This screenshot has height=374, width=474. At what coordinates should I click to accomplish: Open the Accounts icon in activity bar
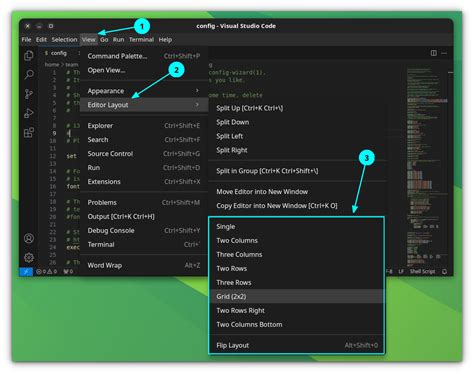29,238
